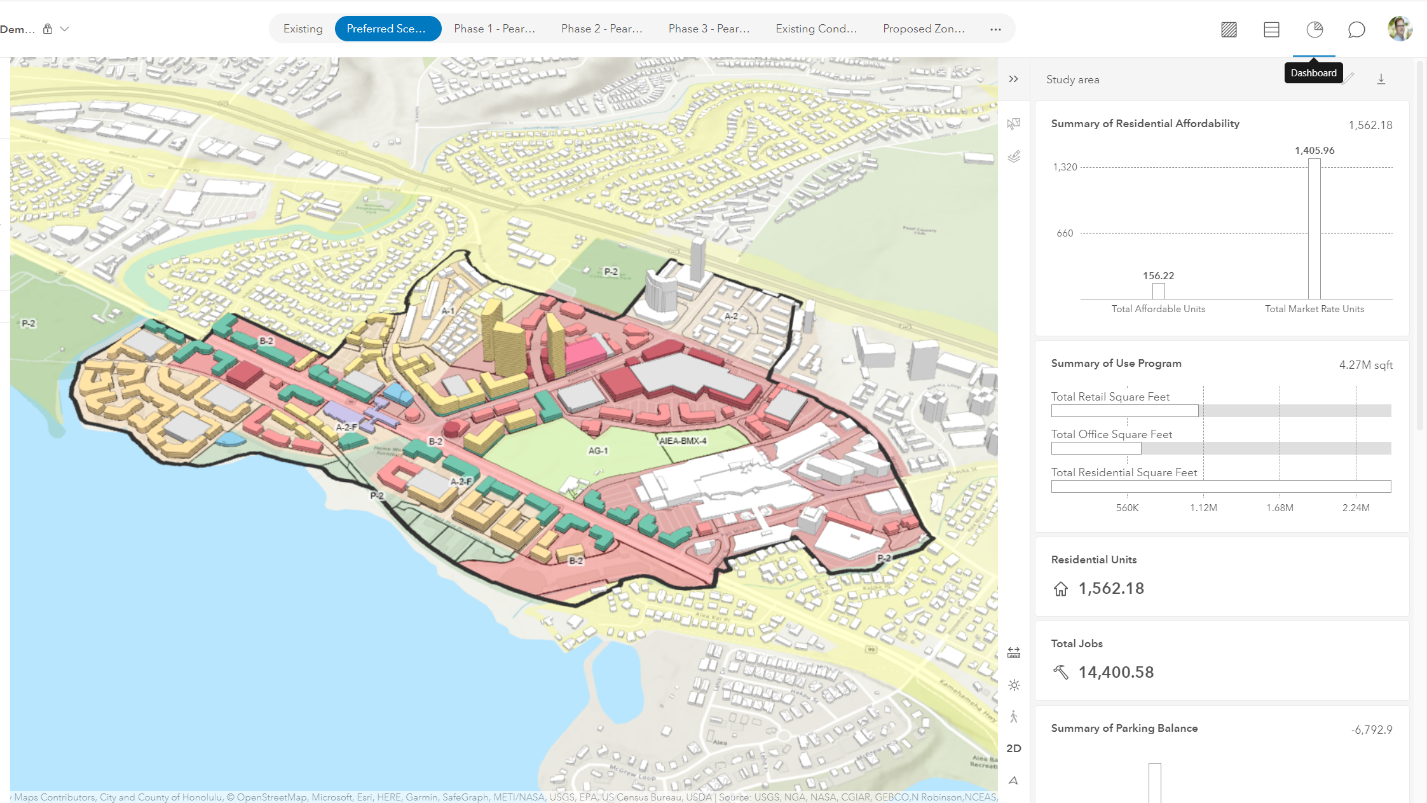1427x803 pixels.
Task: Start the pedestrian walkthrough mode
Action: click(1013, 716)
